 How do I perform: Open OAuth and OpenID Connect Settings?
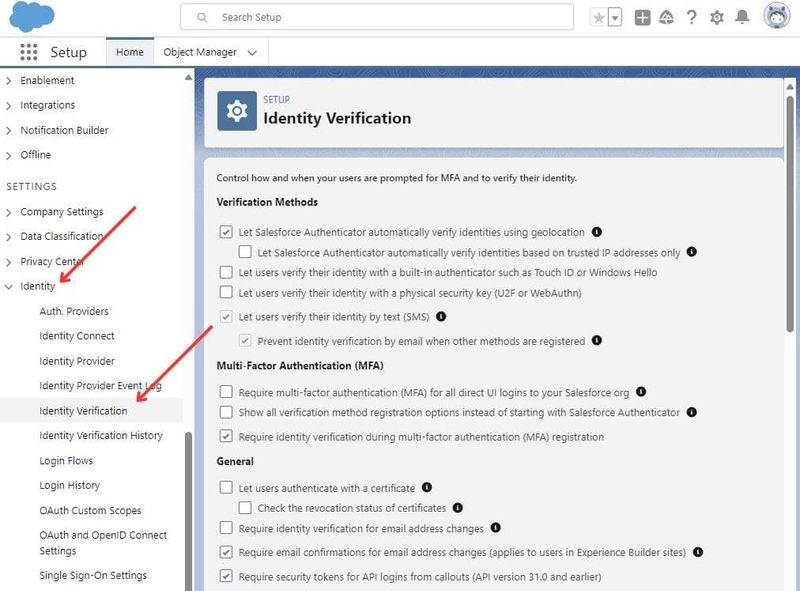(x=103, y=543)
